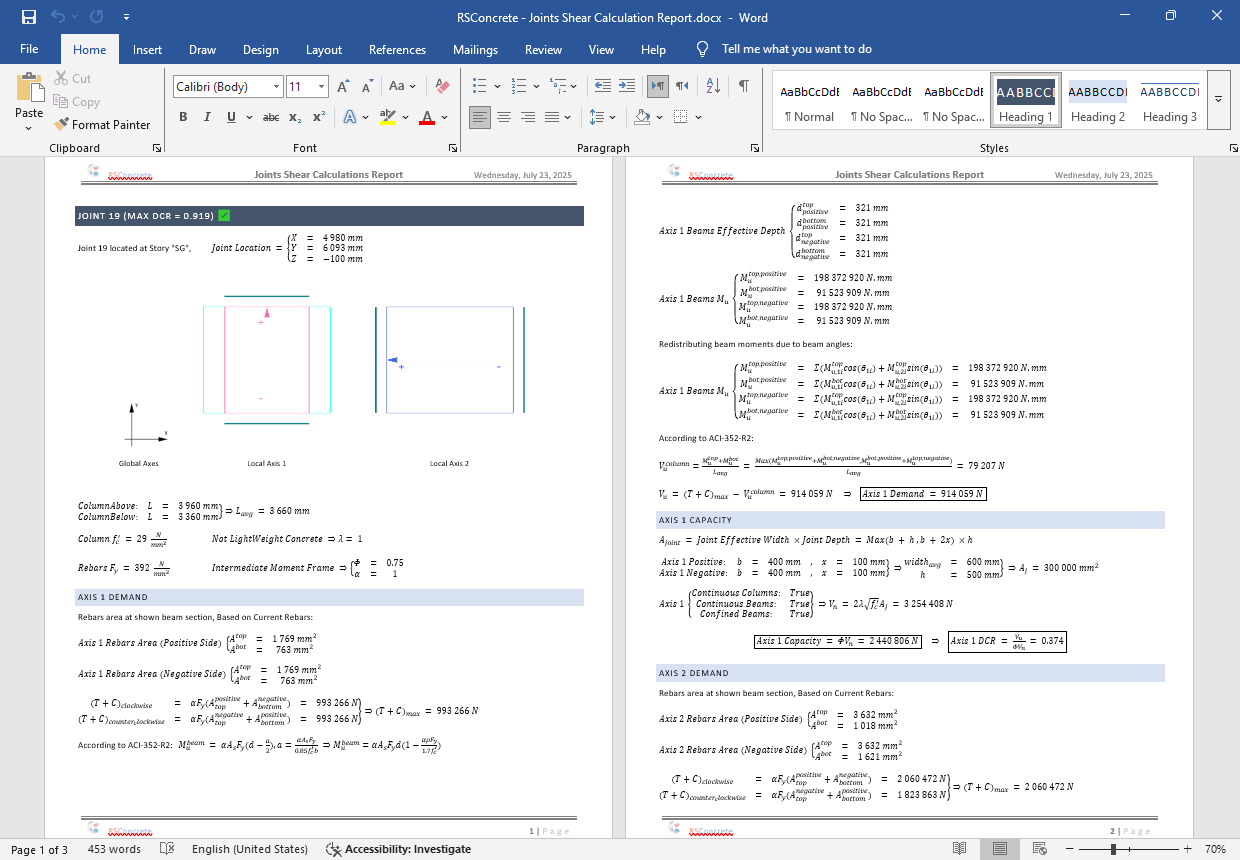Clear all formatting with eraser icon
This screenshot has height=860, width=1240.
pos(442,87)
